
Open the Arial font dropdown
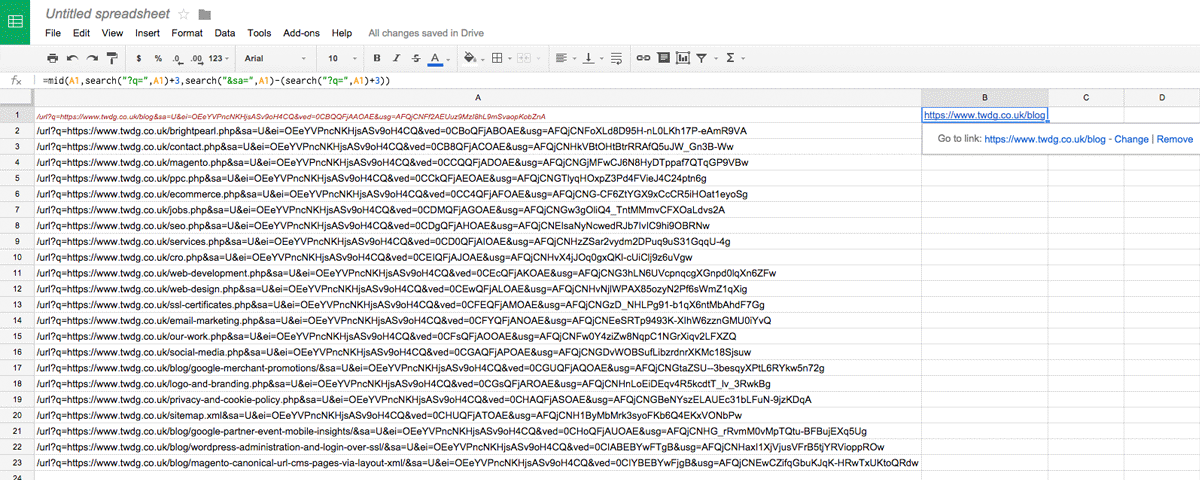277,58
